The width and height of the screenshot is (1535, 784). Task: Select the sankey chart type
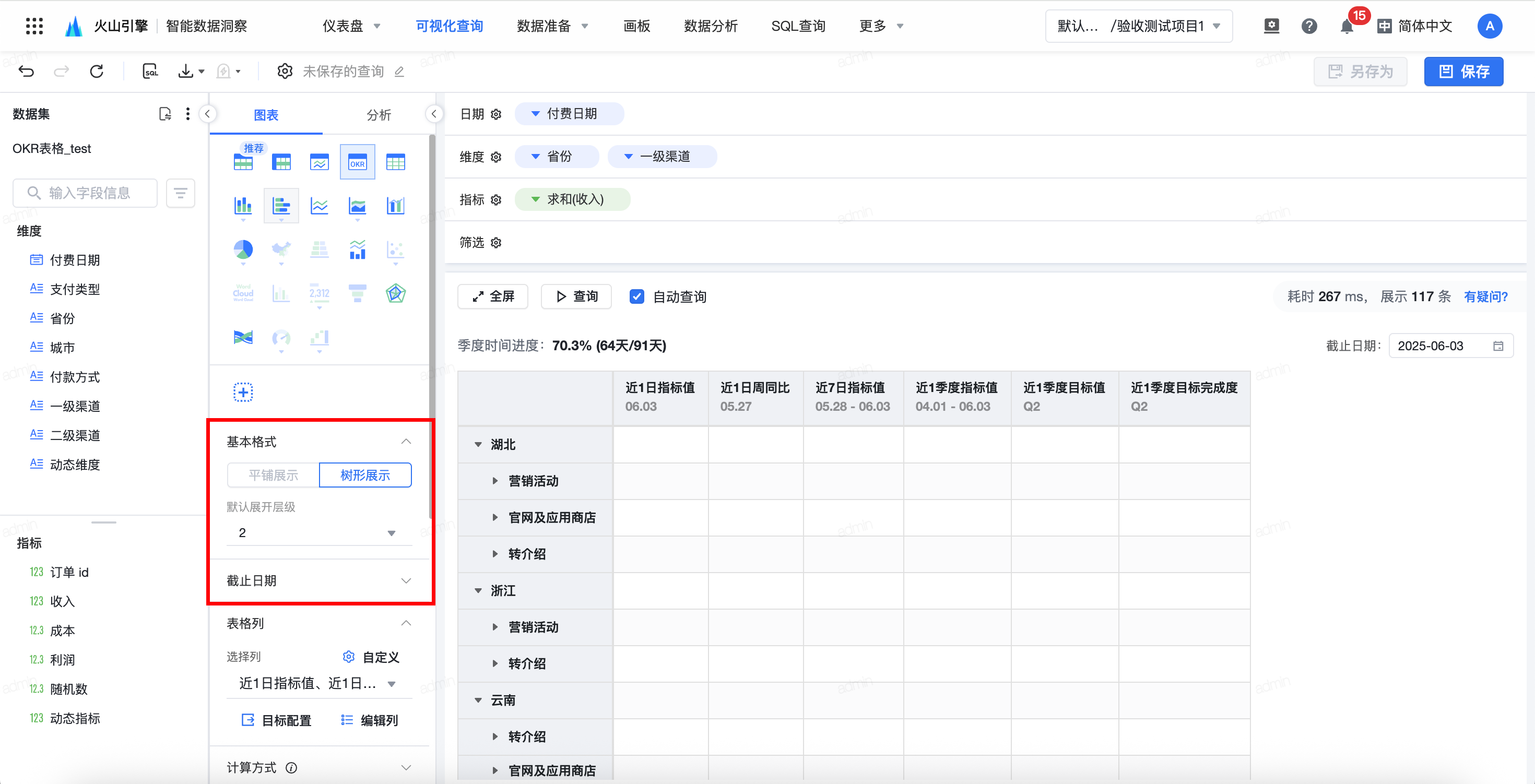coord(243,338)
